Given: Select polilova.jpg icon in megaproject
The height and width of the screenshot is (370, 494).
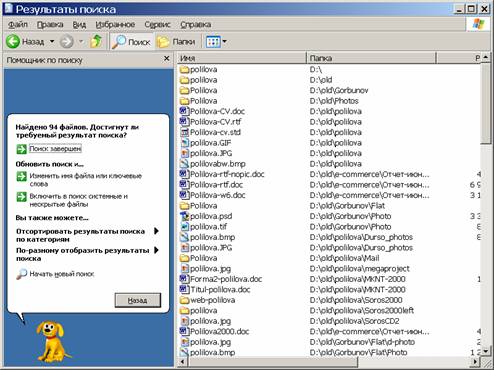Looking at the screenshot, I should [x=184, y=268].
